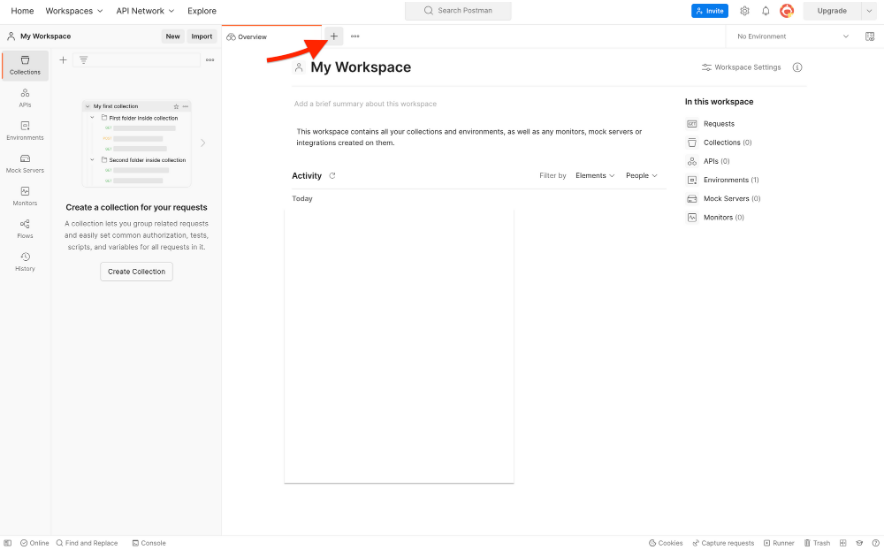
Task: Click the Create Collection button
Action: click(137, 271)
